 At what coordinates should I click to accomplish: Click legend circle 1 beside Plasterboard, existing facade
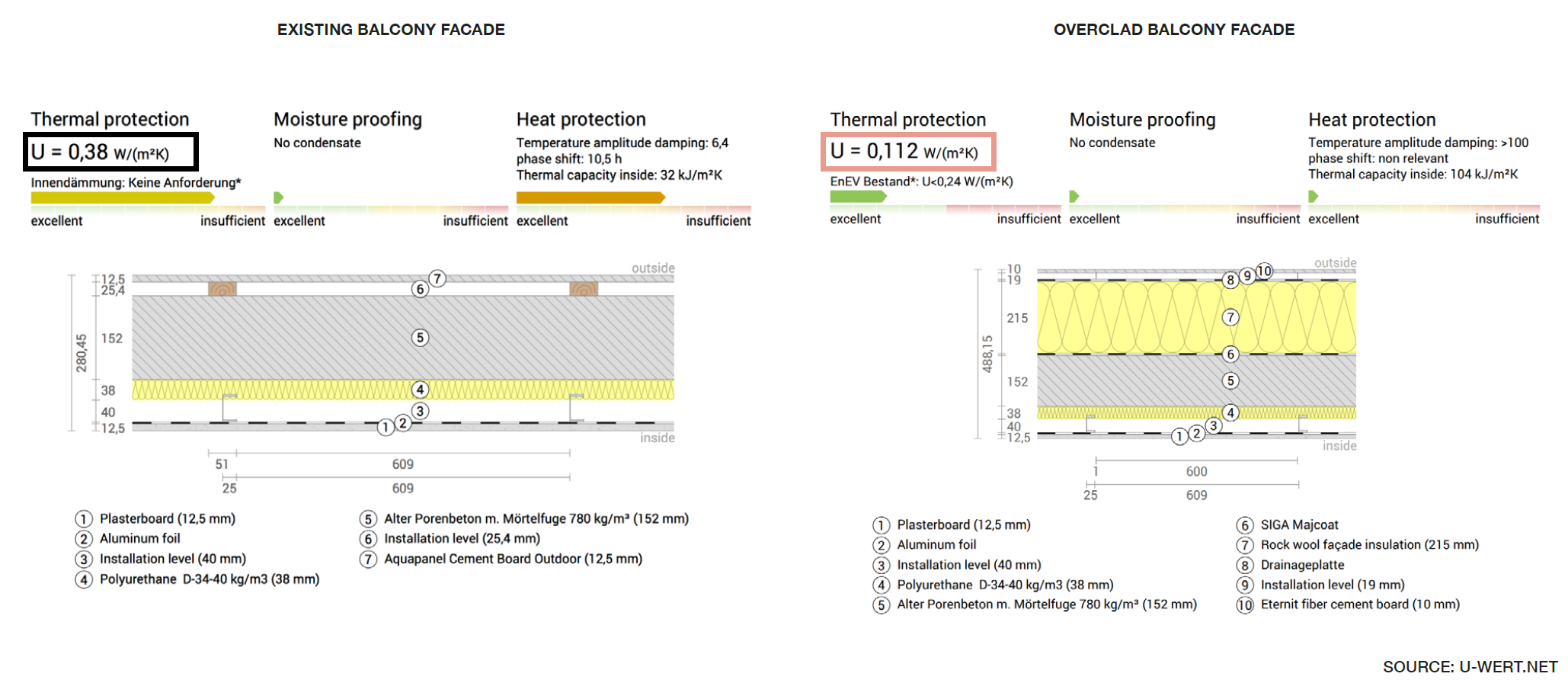coord(83,519)
